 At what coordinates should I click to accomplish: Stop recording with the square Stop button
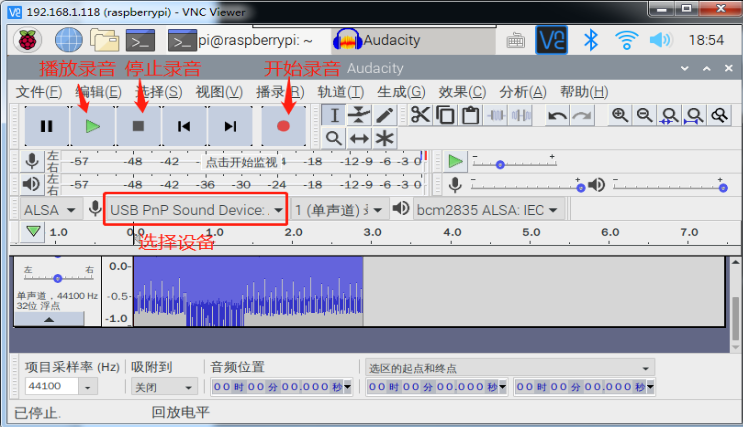pyautogui.click(x=138, y=126)
